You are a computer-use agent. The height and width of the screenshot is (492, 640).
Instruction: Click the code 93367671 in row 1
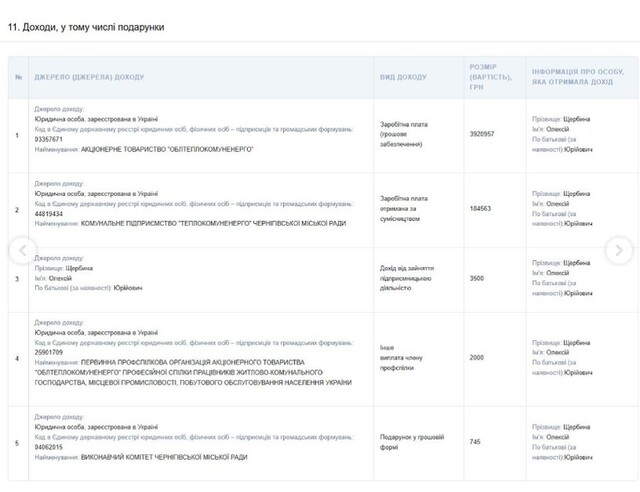49,139
